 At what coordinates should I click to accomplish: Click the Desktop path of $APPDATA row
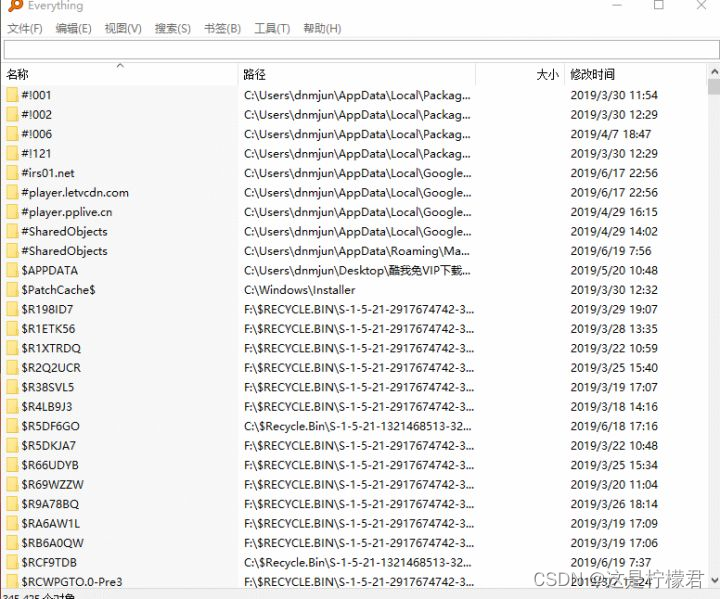click(x=357, y=271)
